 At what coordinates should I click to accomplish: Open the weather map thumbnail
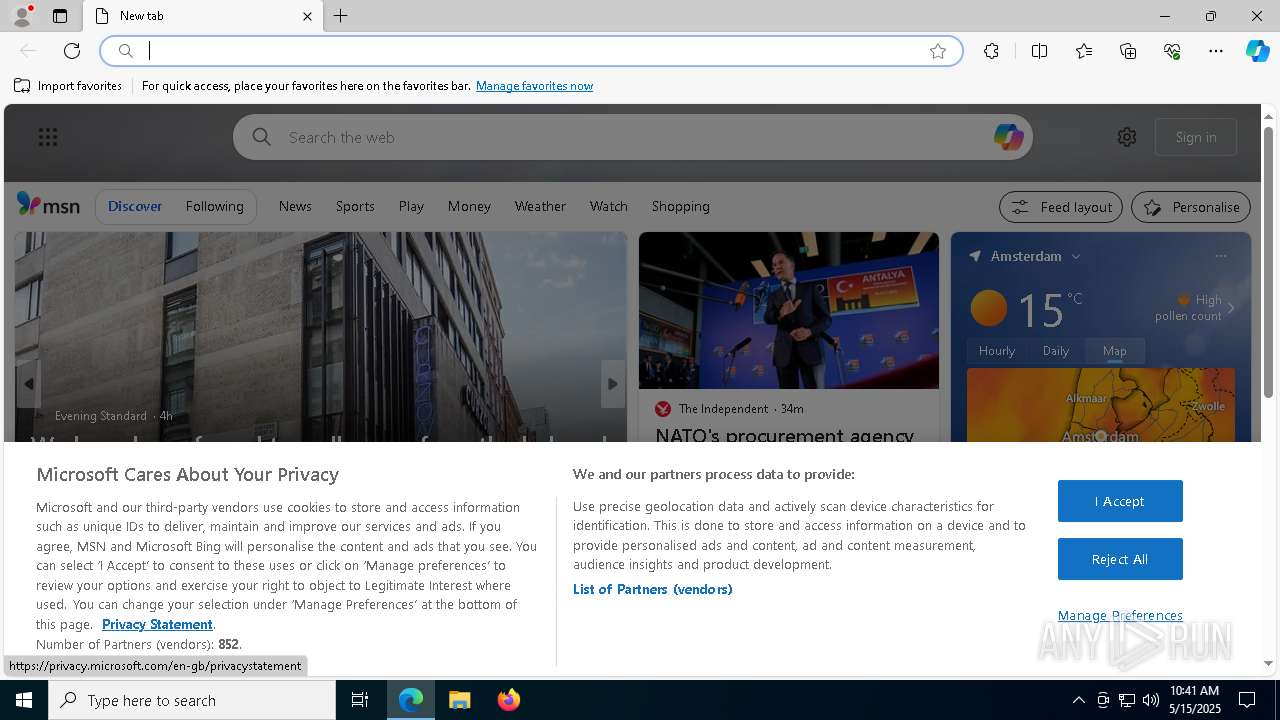coord(1101,405)
